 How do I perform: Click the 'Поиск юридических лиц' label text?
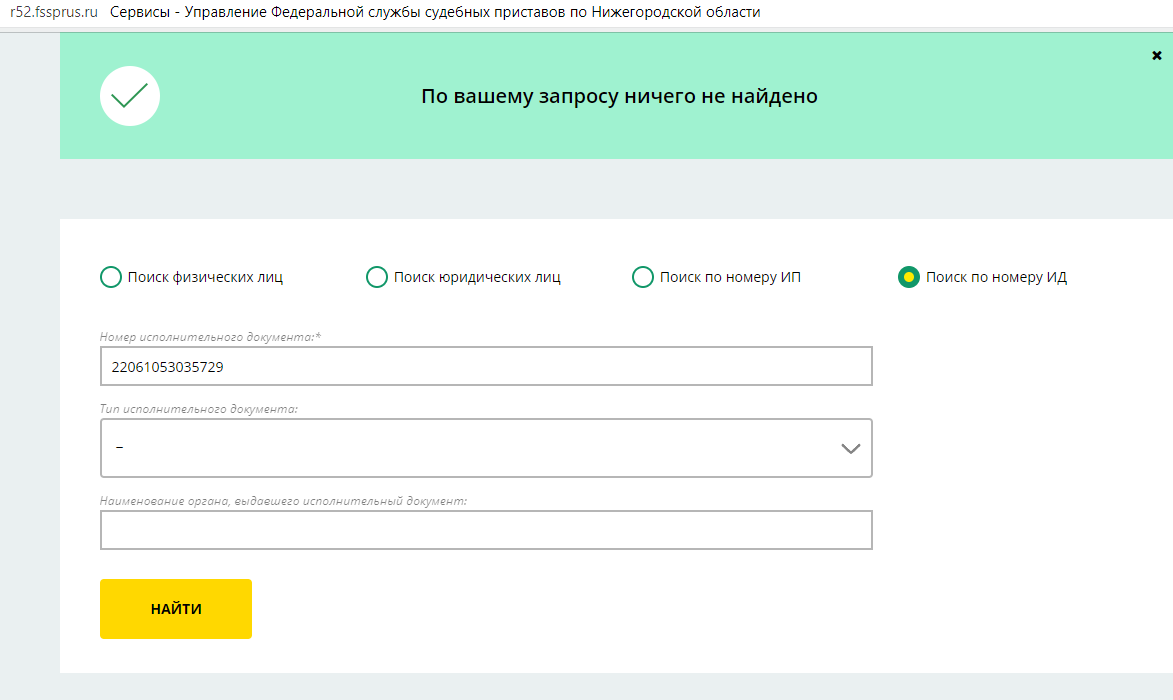477,277
